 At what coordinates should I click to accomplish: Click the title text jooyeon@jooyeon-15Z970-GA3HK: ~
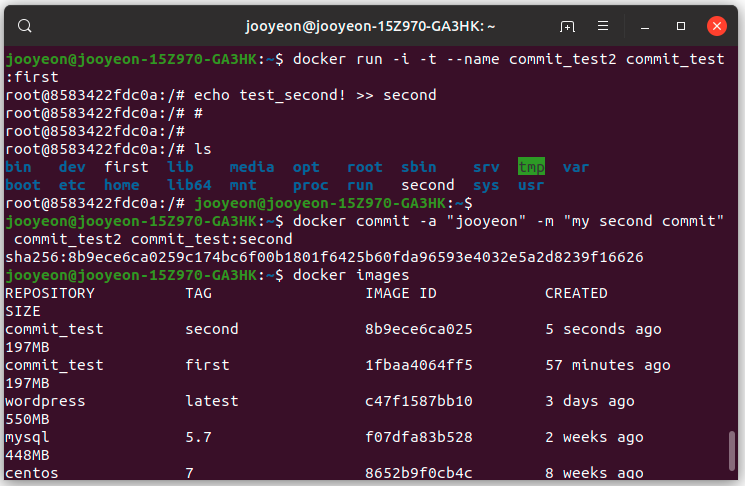click(x=371, y=26)
